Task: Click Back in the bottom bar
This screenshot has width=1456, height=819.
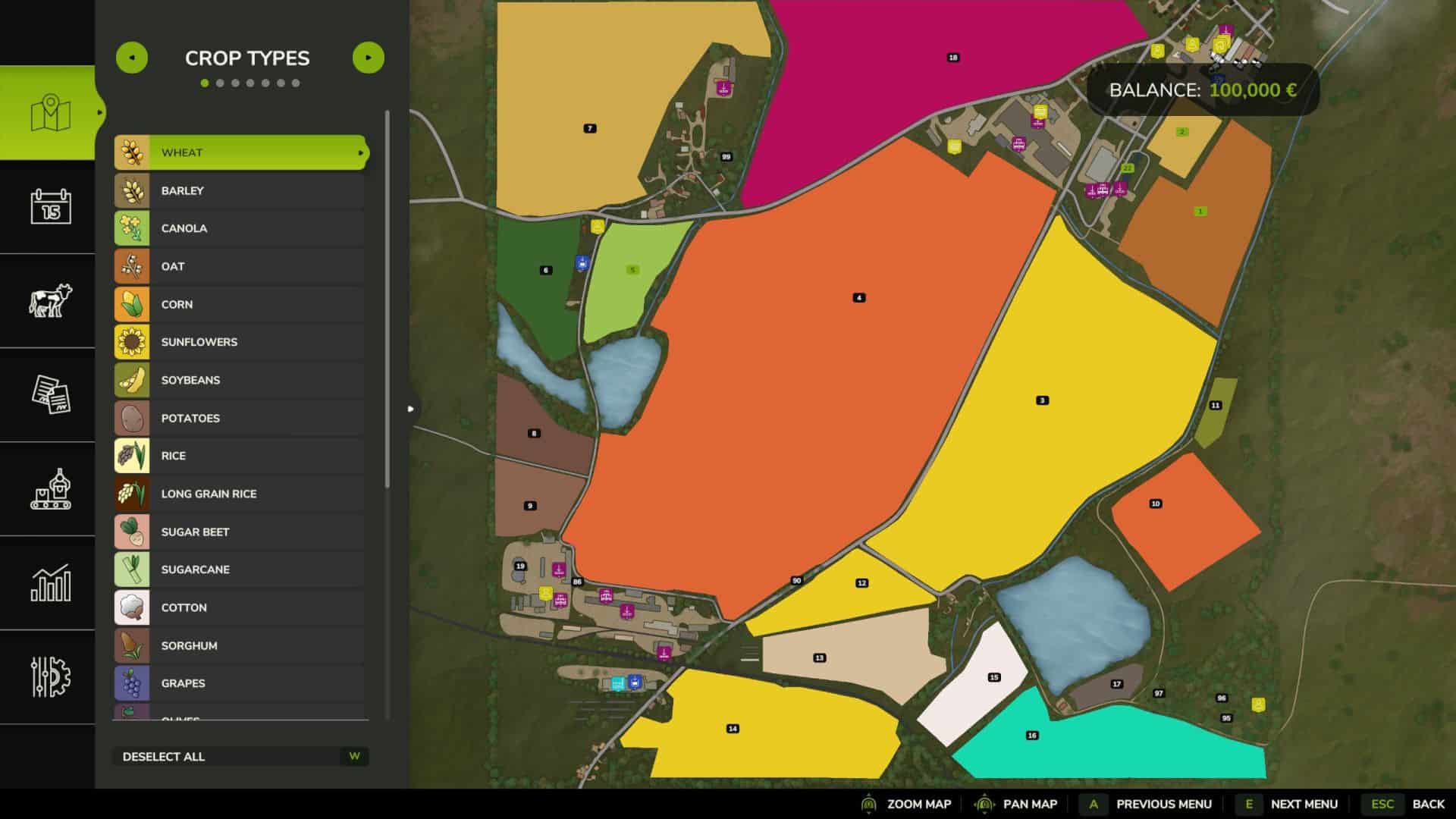Action: [x=1427, y=804]
